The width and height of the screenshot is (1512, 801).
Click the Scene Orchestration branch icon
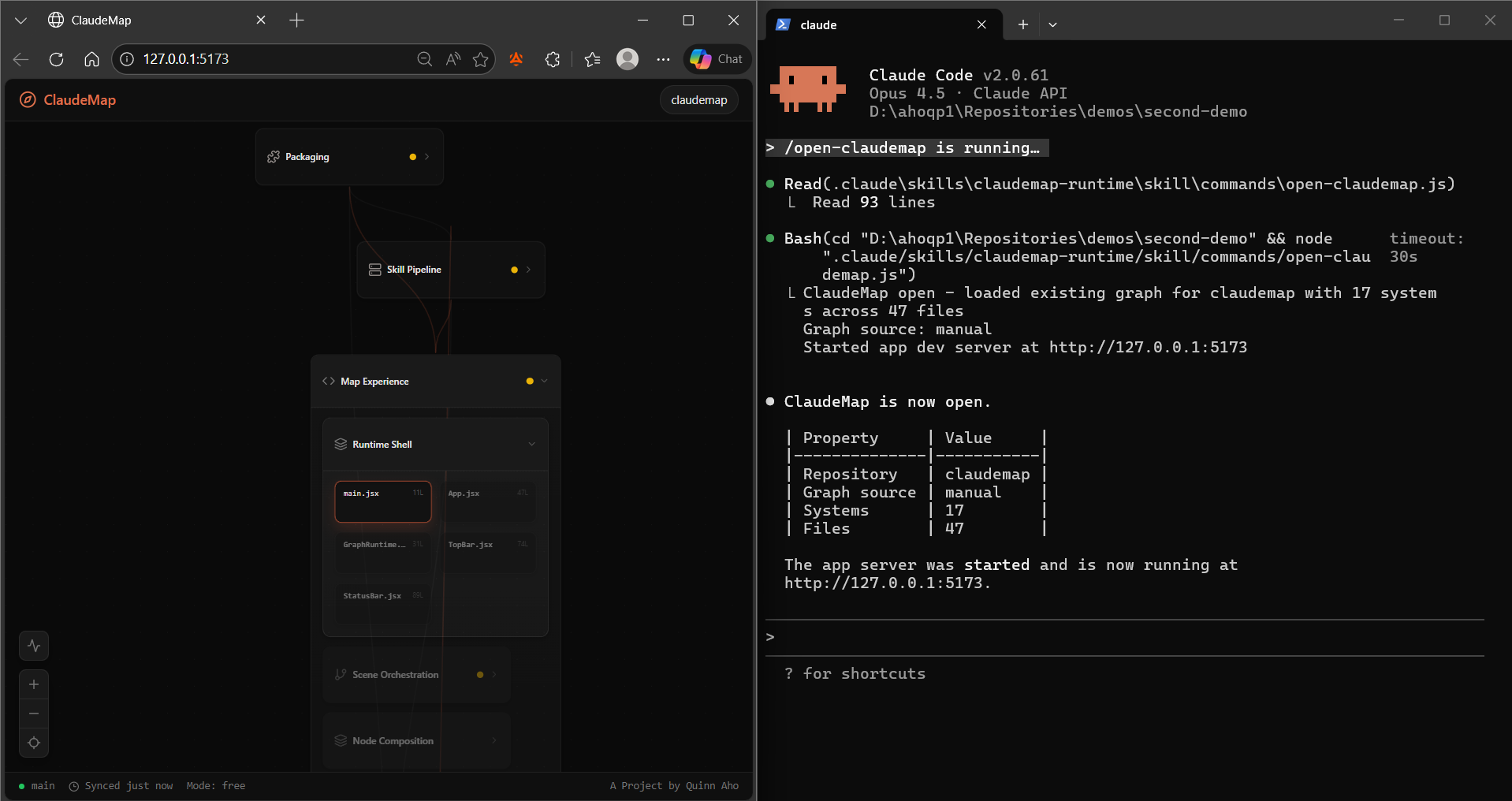341,674
